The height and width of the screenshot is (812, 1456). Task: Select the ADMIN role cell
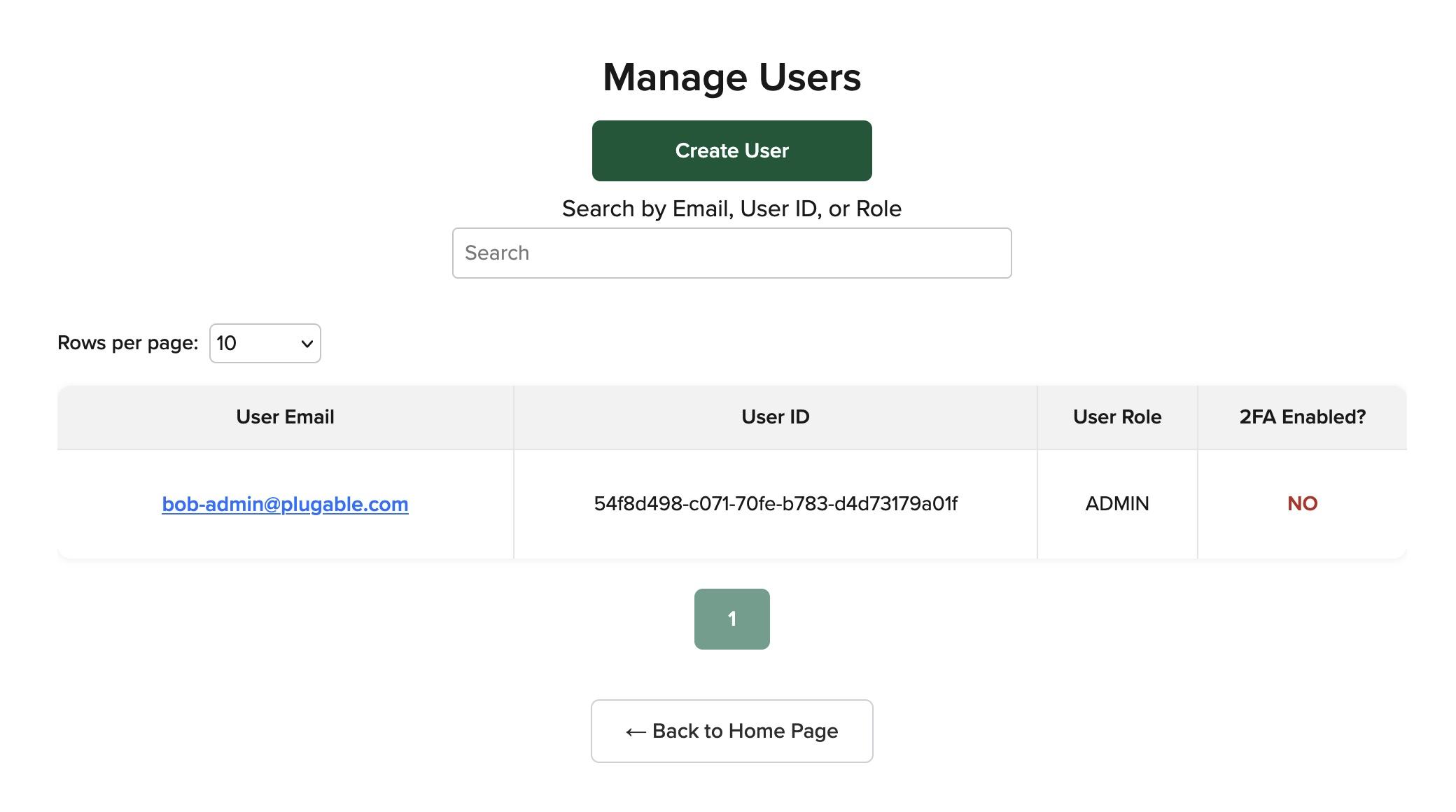tap(1116, 503)
